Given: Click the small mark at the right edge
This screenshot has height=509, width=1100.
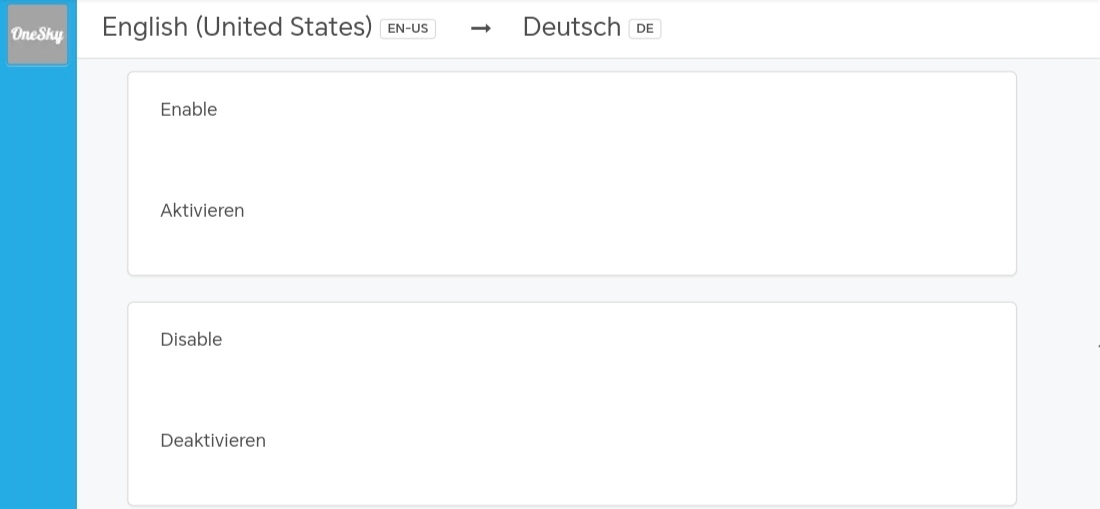Looking at the screenshot, I should tap(1097, 347).
